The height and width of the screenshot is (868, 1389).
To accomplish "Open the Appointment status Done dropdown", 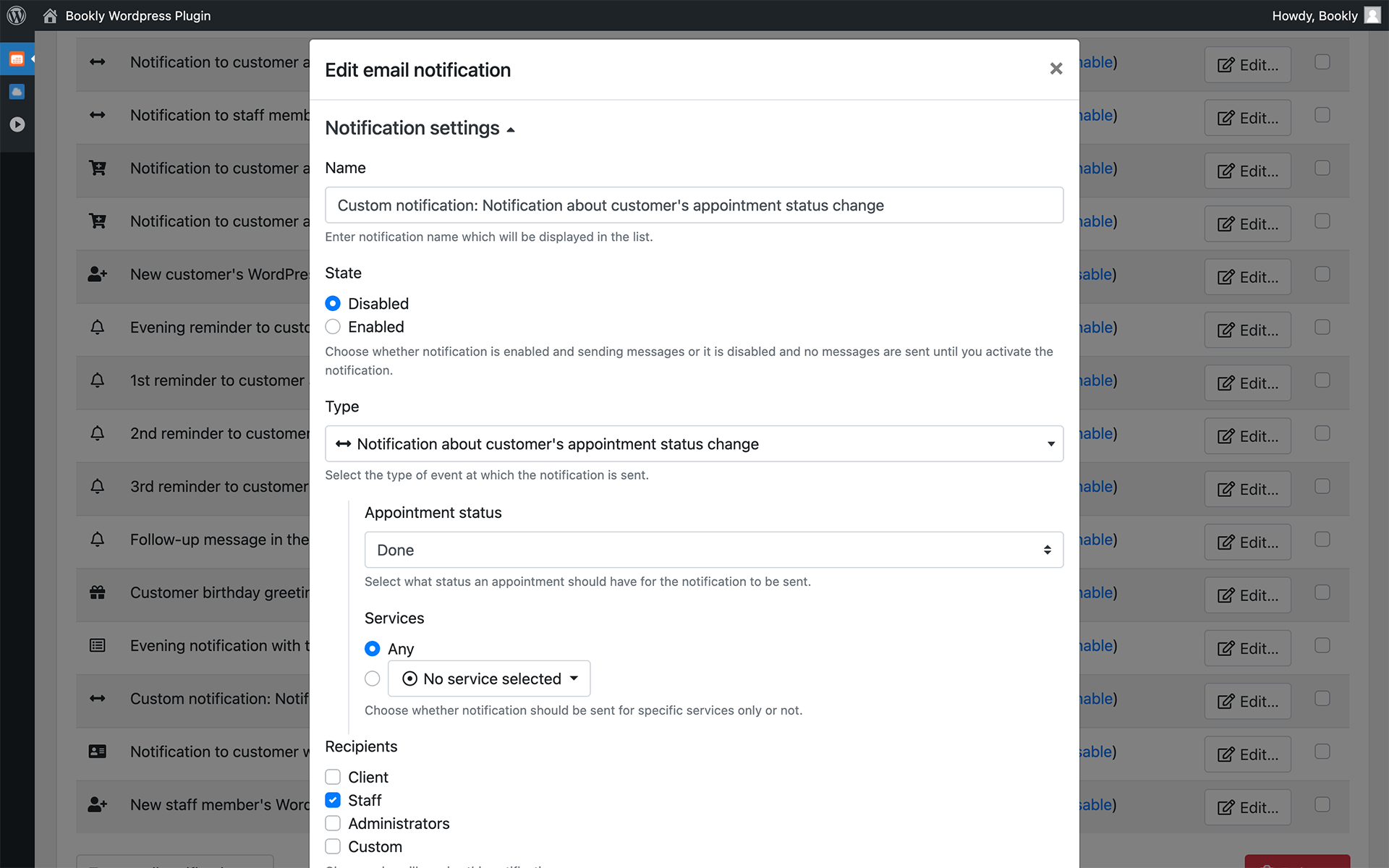I will point(713,550).
